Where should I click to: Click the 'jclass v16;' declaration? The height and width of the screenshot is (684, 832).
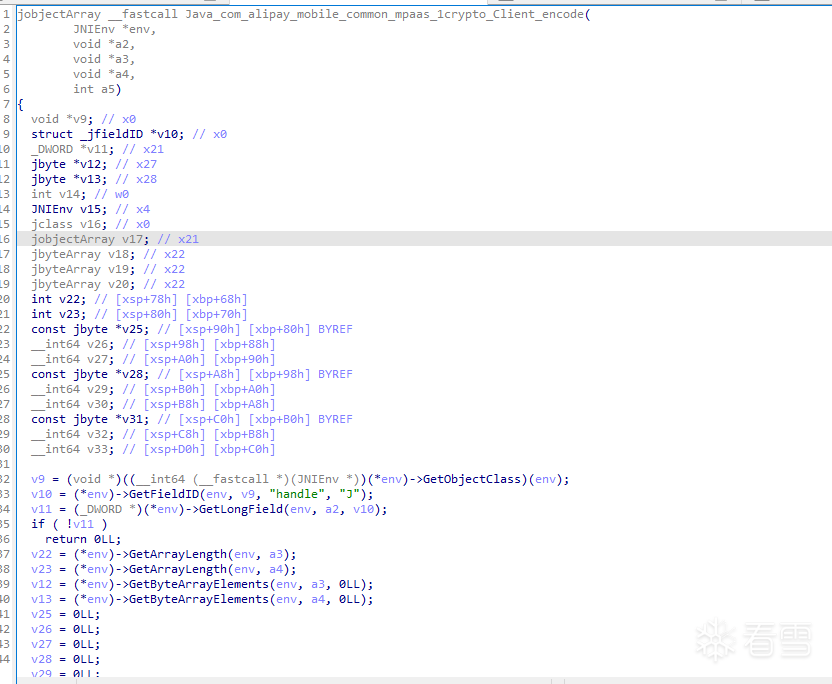tap(69, 224)
